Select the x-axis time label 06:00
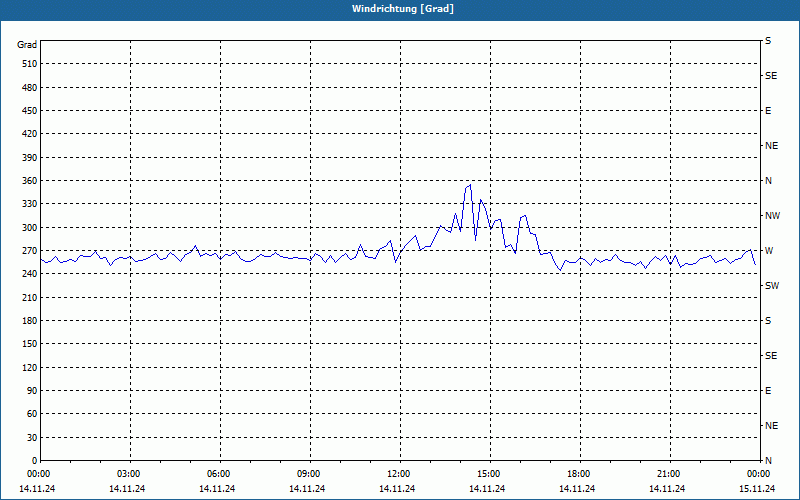Viewport: 800px width, 500px height. pyautogui.click(x=218, y=474)
